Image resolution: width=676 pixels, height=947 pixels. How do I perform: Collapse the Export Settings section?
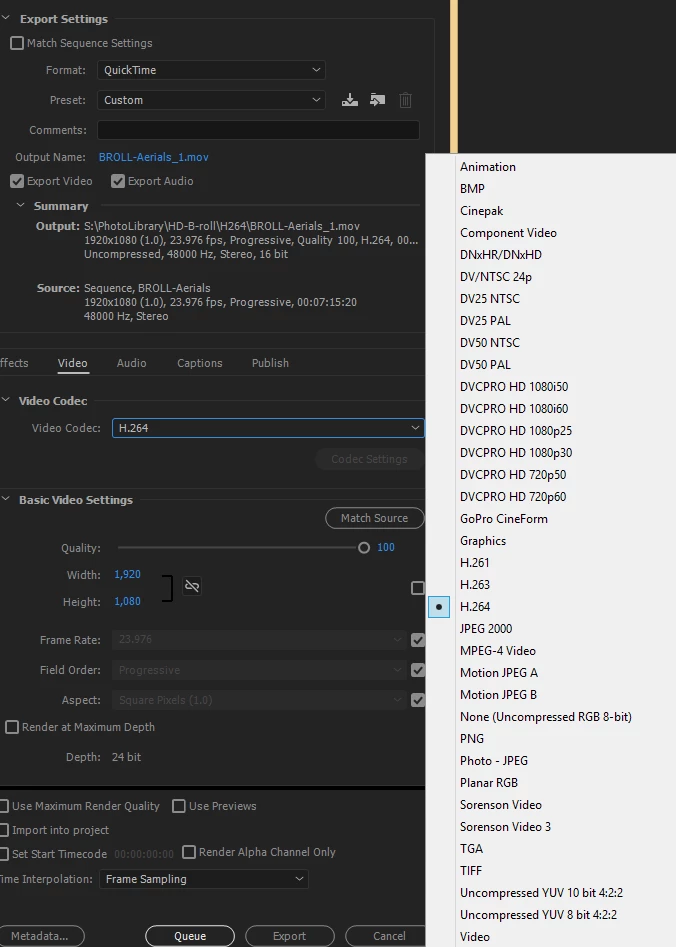click(x=6, y=19)
